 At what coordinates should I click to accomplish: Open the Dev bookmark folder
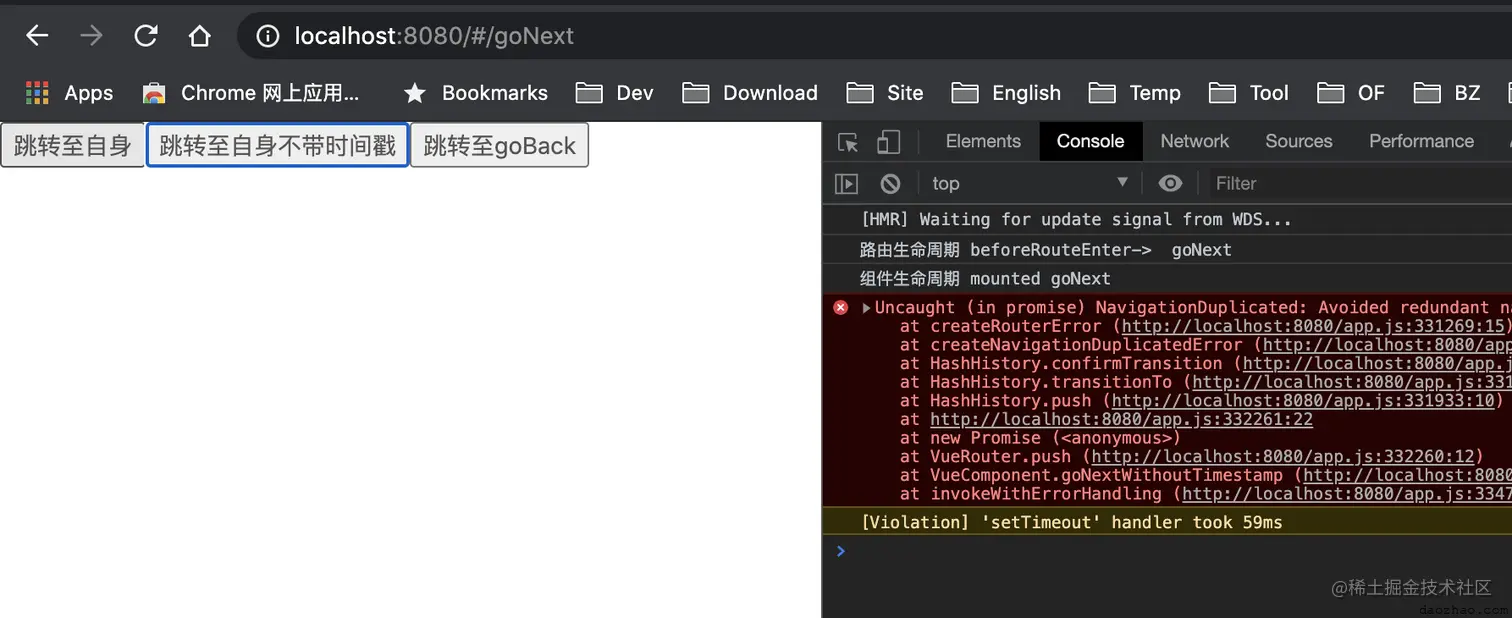point(615,93)
